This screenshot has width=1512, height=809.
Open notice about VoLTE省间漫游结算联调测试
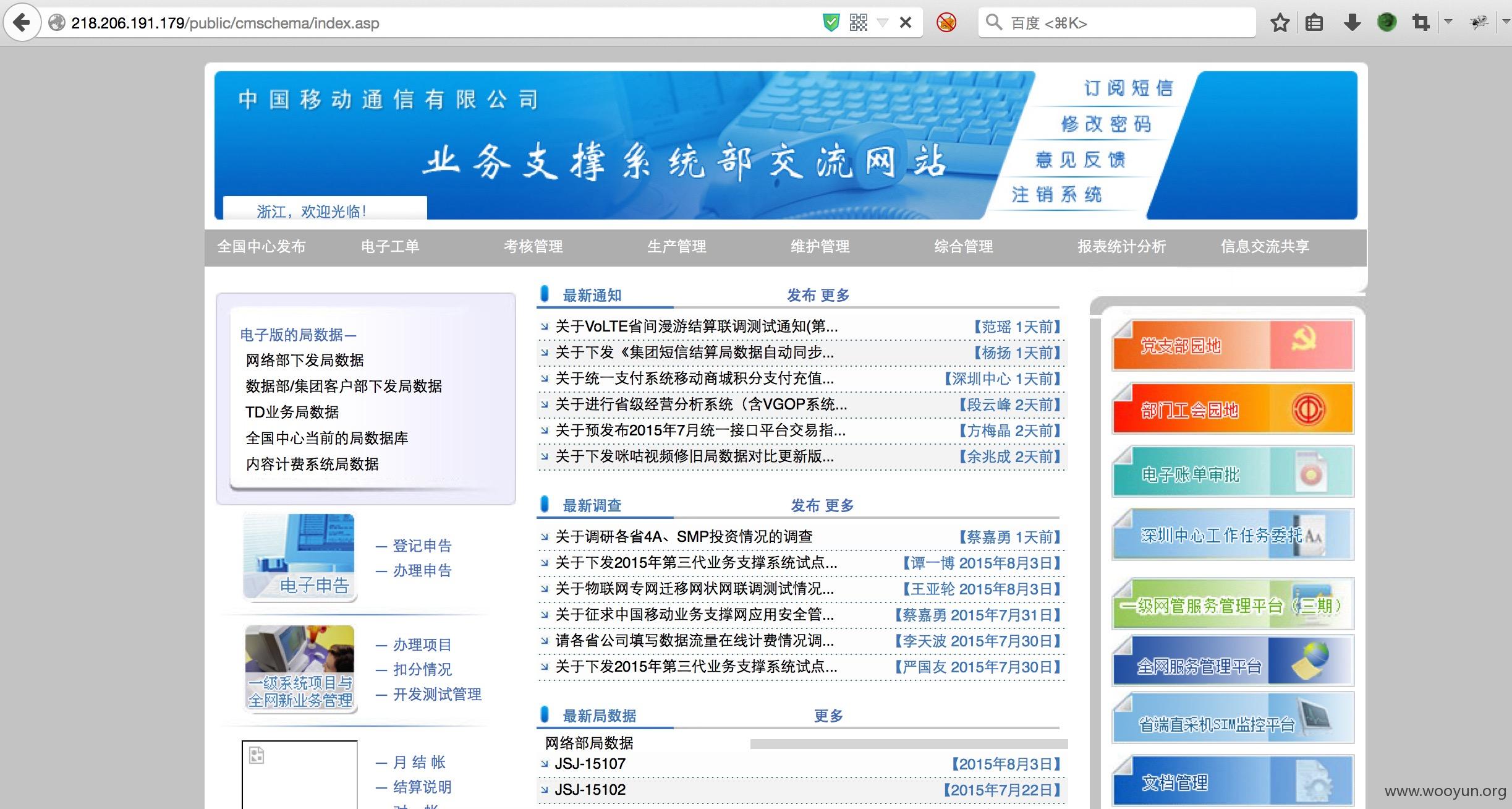coord(696,327)
